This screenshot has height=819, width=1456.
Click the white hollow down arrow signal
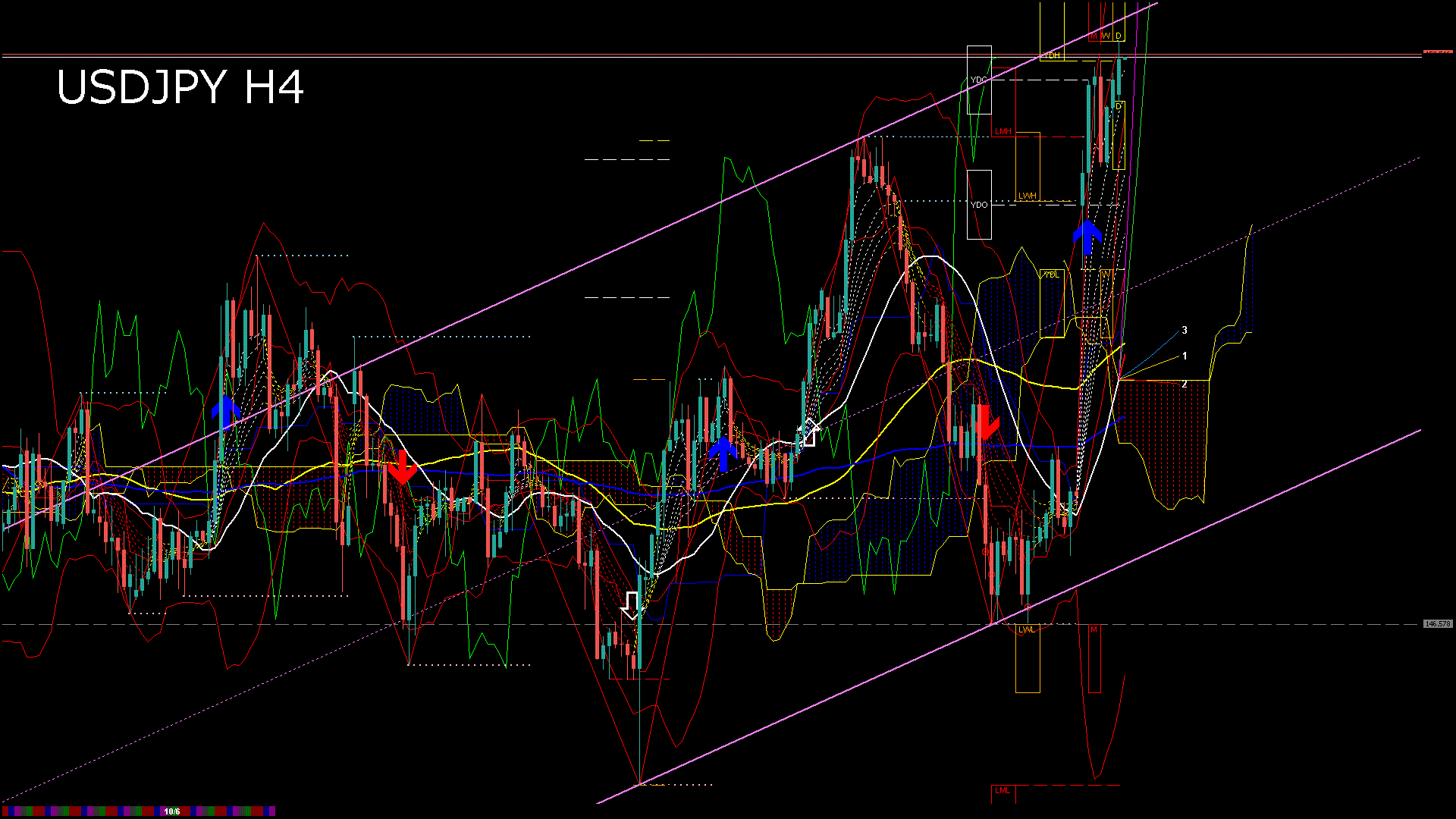click(x=631, y=605)
